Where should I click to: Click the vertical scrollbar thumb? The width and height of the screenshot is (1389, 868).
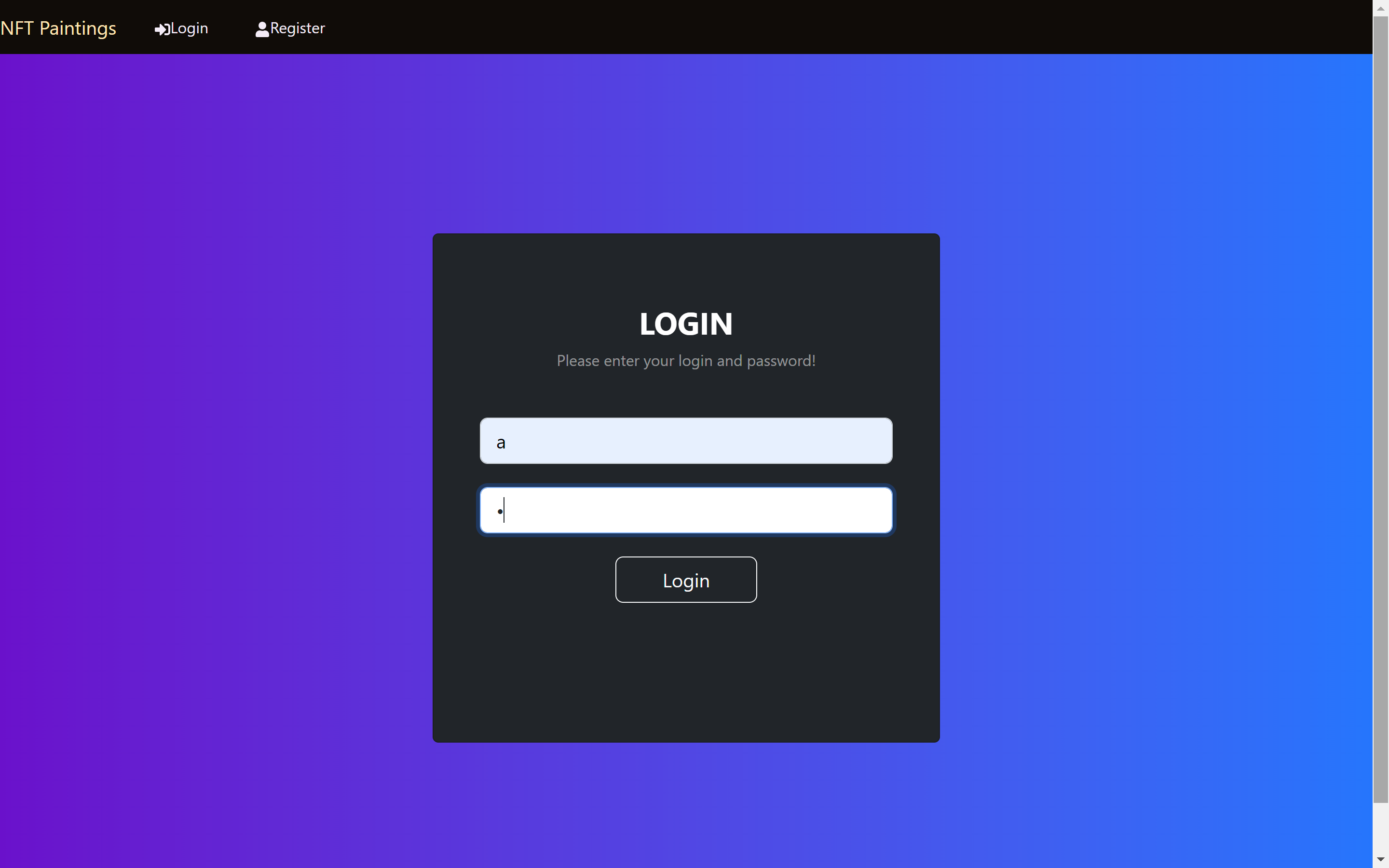pos(1380,410)
